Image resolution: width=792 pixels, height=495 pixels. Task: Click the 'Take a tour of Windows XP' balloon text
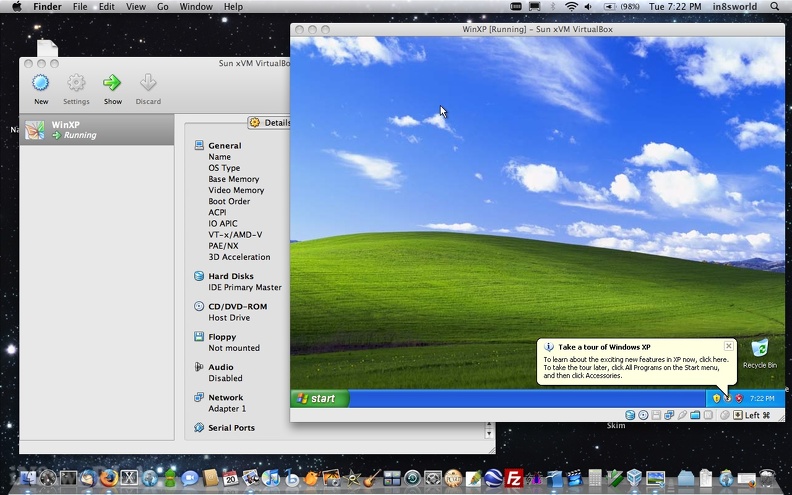tap(604, 347)
